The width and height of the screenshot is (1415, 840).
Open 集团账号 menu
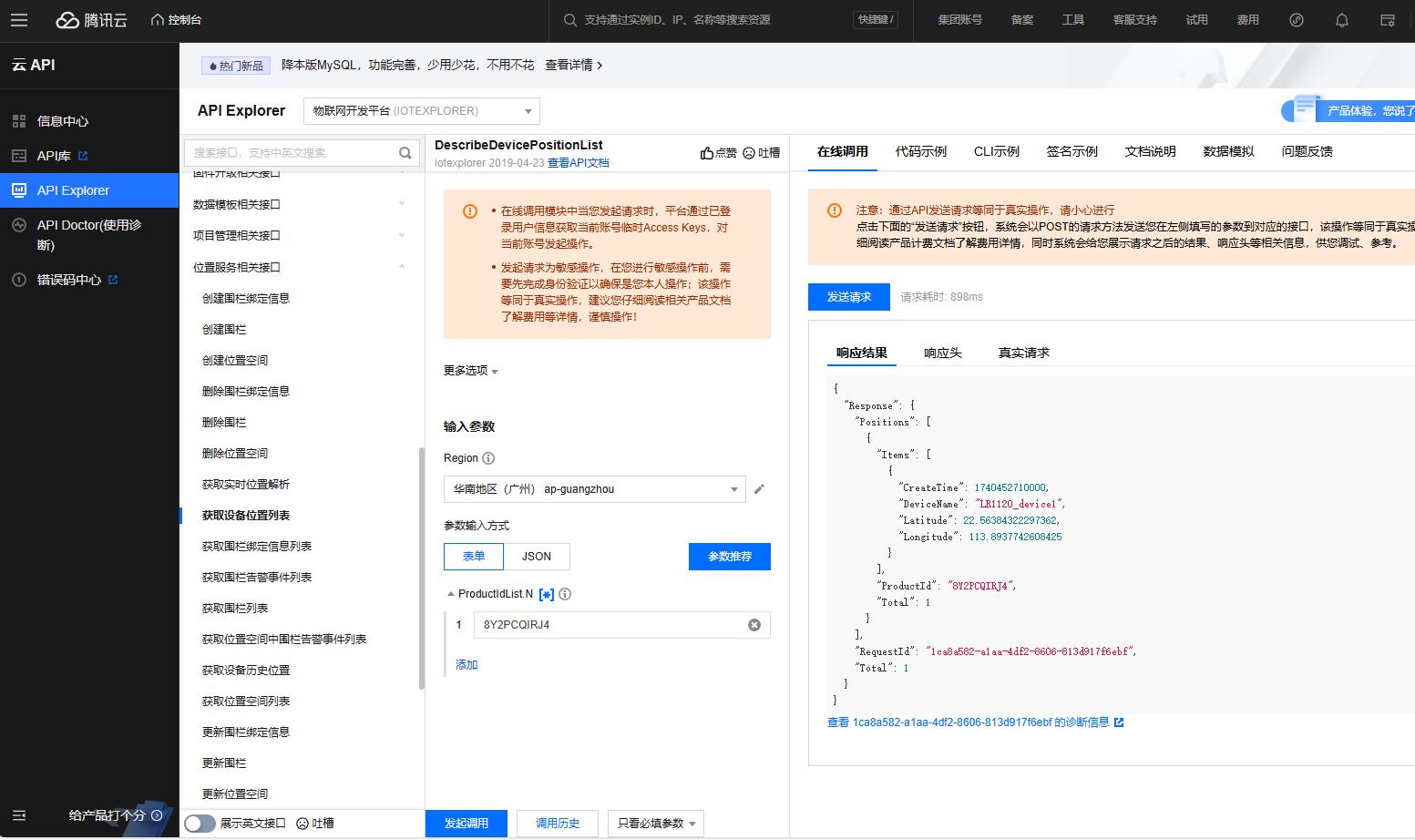[x=960, y=20]
